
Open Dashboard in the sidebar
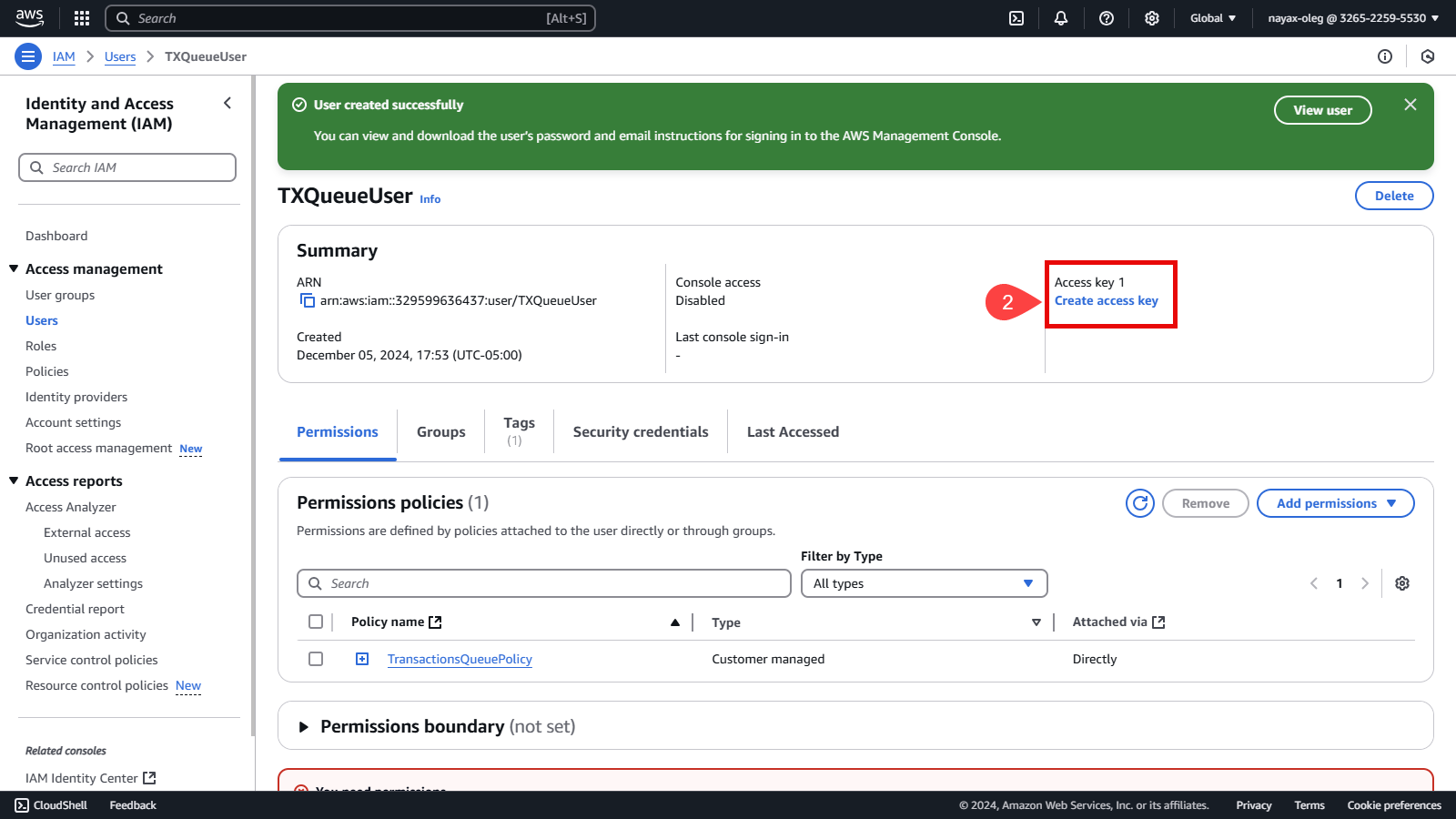click(56, 236)
